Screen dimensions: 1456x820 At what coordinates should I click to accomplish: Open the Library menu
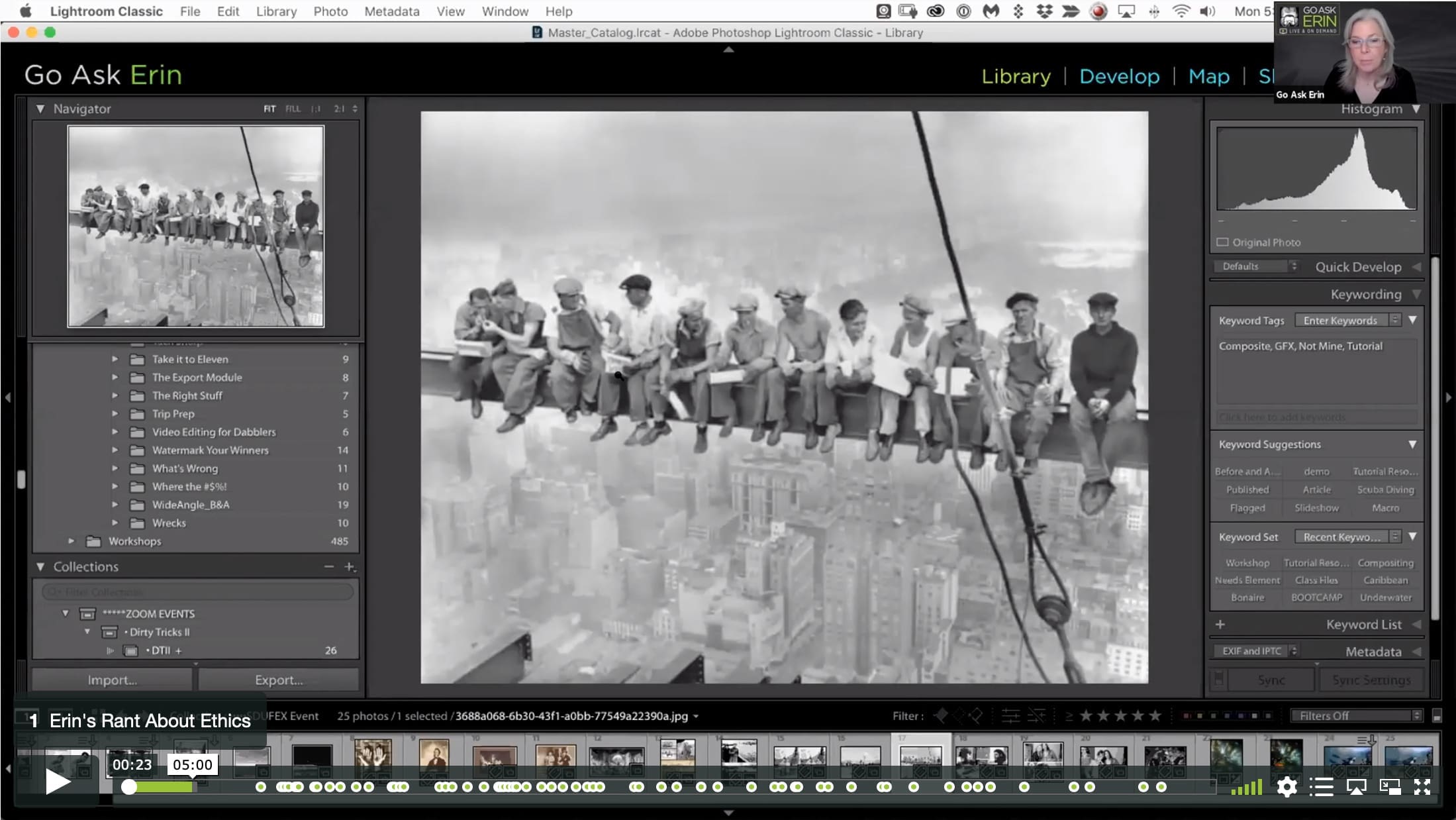tap(276, 11)
